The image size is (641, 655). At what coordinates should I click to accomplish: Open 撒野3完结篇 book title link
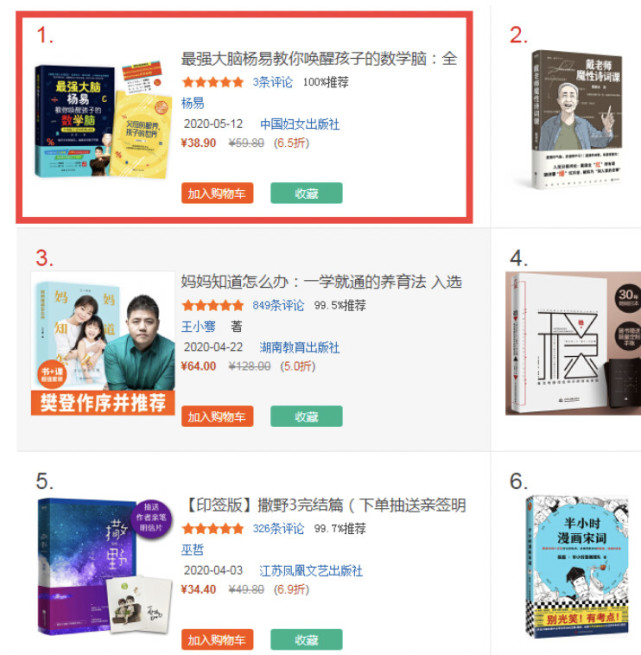(x=323, y=505)
